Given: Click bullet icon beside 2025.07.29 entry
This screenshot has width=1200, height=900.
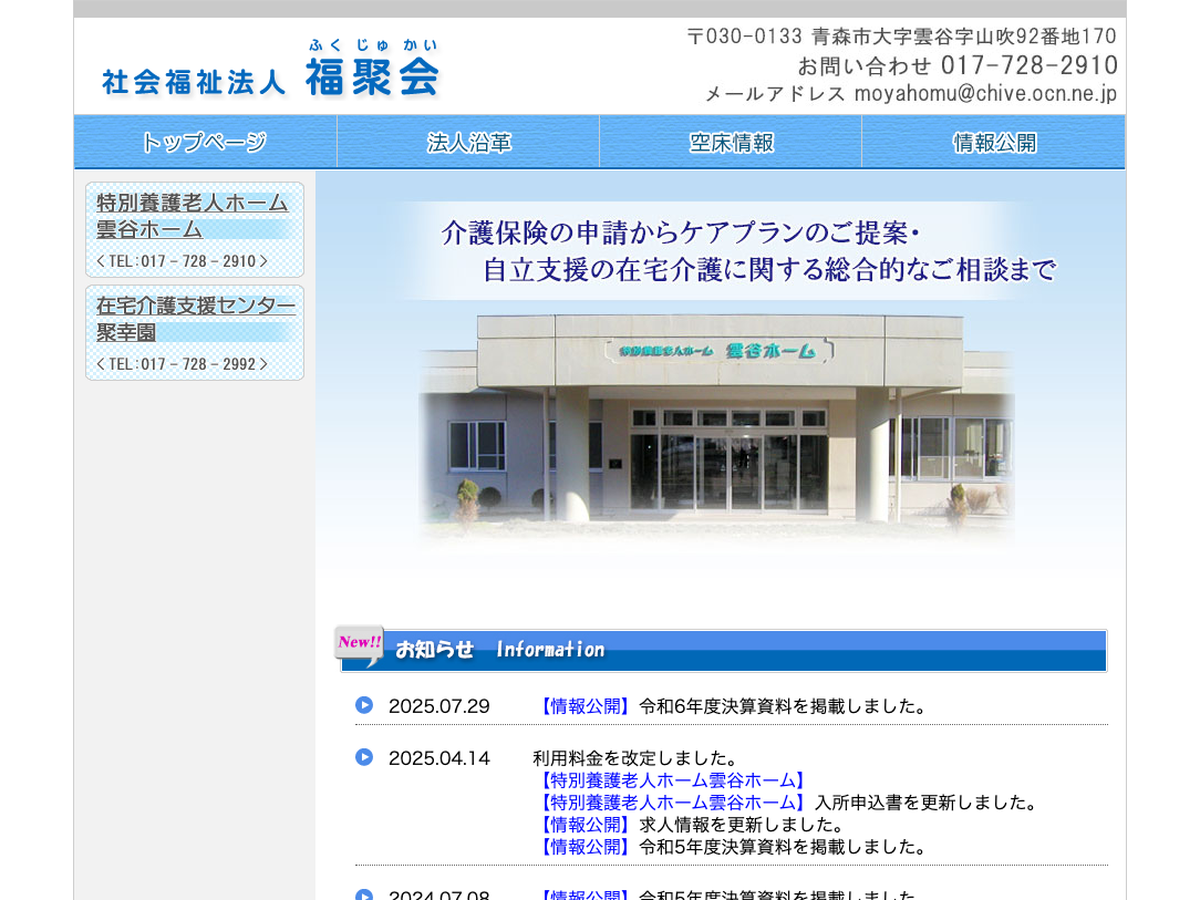Looking at the screenshot, I should 364,705.
